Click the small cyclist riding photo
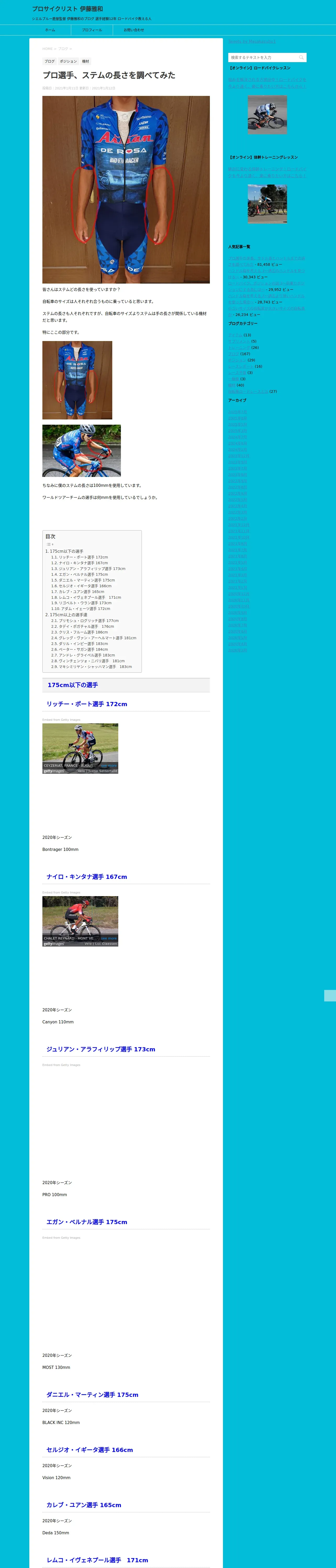 point(81,451)
